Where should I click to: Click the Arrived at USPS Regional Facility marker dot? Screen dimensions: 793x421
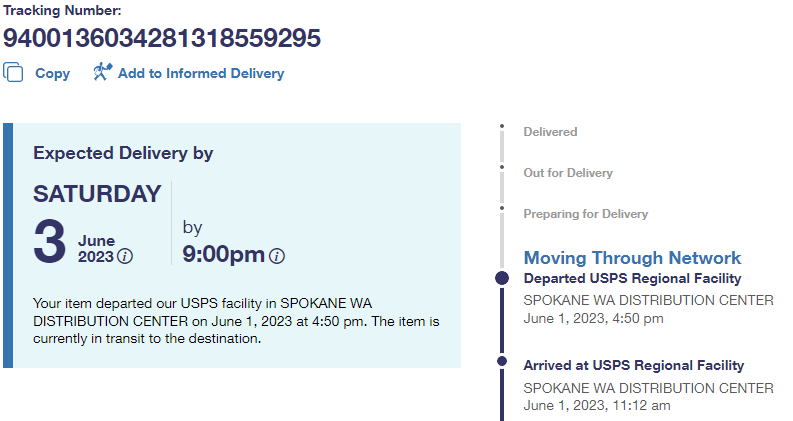pos(502,365)
